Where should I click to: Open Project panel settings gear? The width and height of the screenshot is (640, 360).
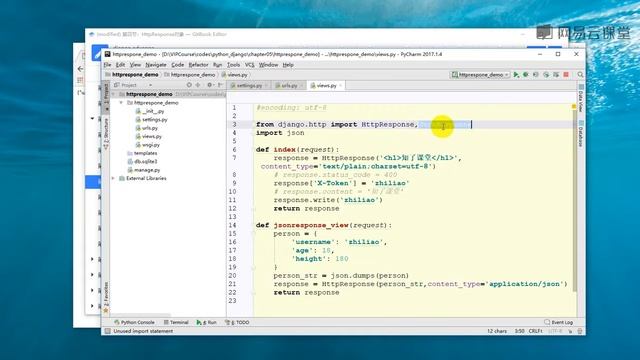coord(209,85)
